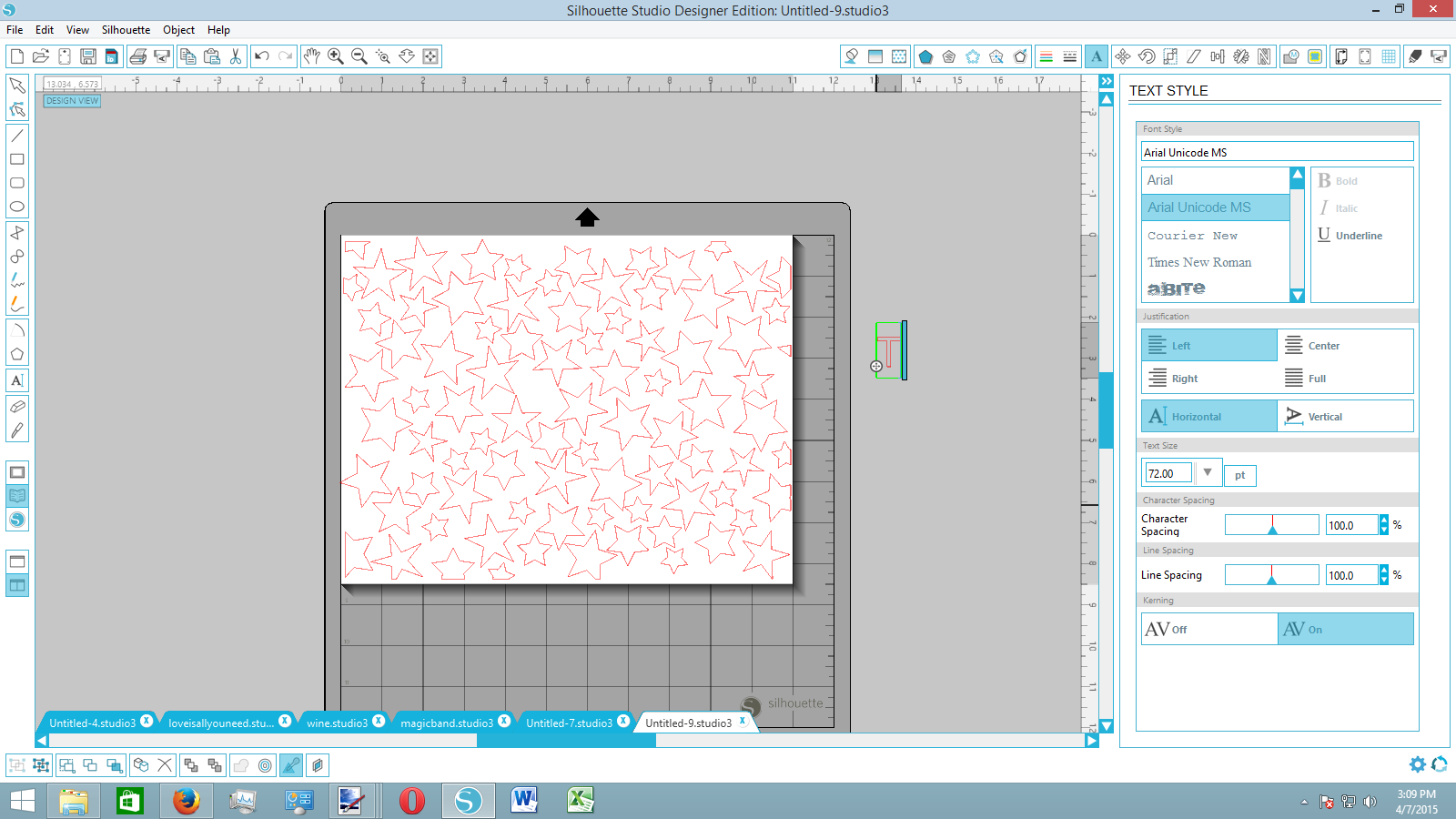
Task: Open the Replicate panel icon
Action: coord(1241,56)
